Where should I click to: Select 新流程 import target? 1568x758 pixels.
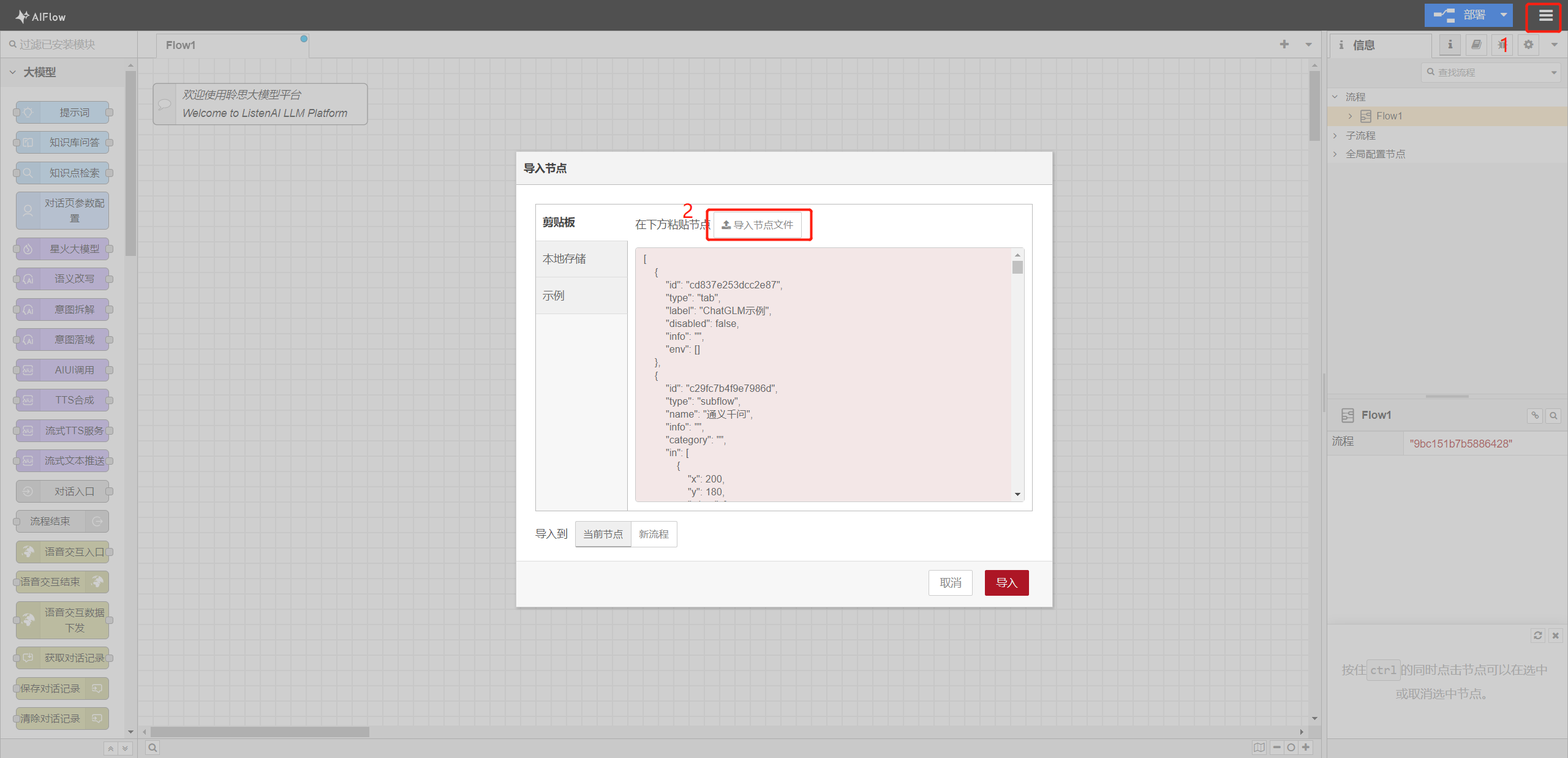(654, 534)
